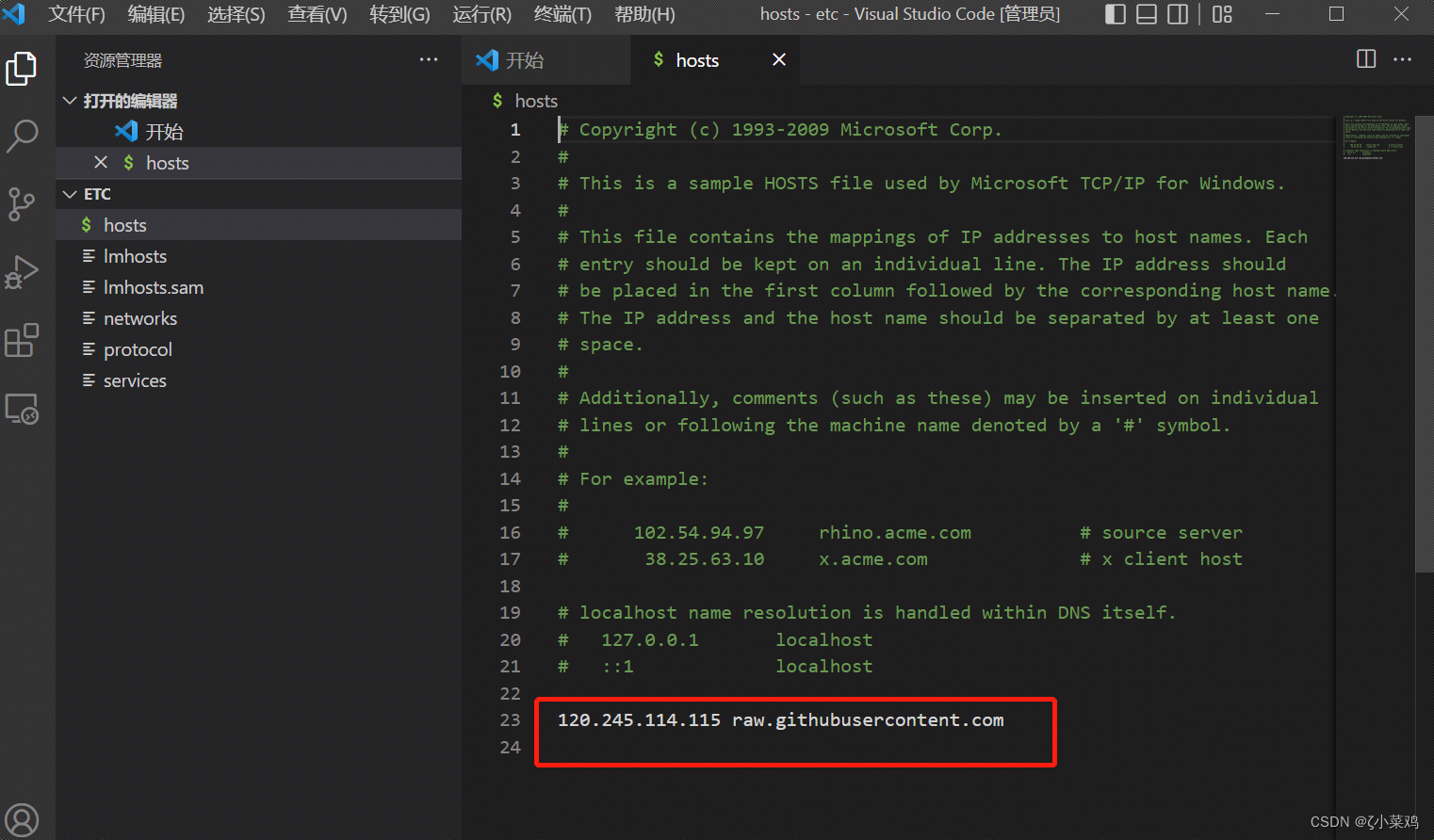Click the hosts breadcrumb above editor
The height and width of the screenshot is (840, 1434).
536,101
